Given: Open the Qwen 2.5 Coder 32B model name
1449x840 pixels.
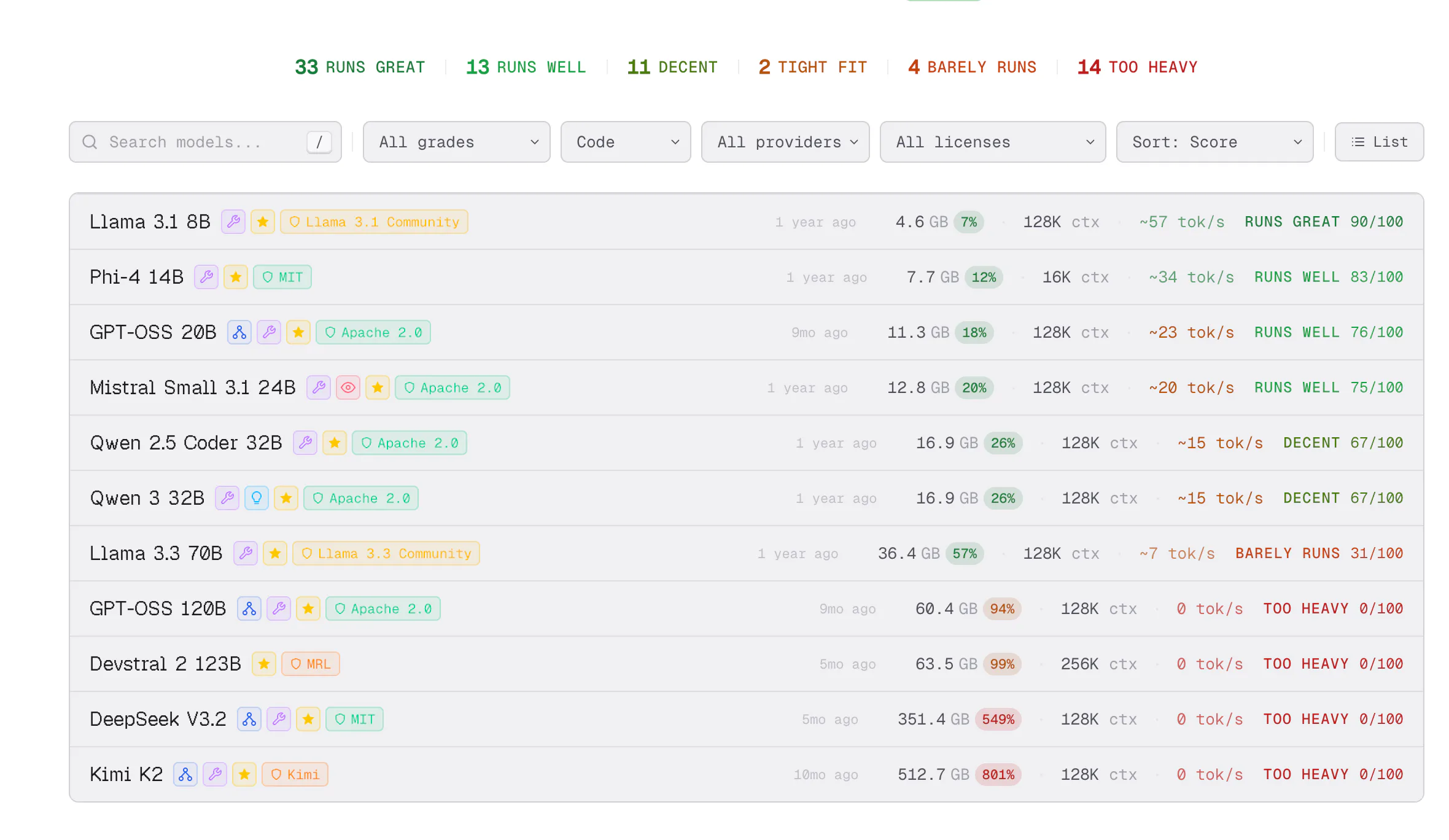Looking at the screenshot, I should pos(186,443).
